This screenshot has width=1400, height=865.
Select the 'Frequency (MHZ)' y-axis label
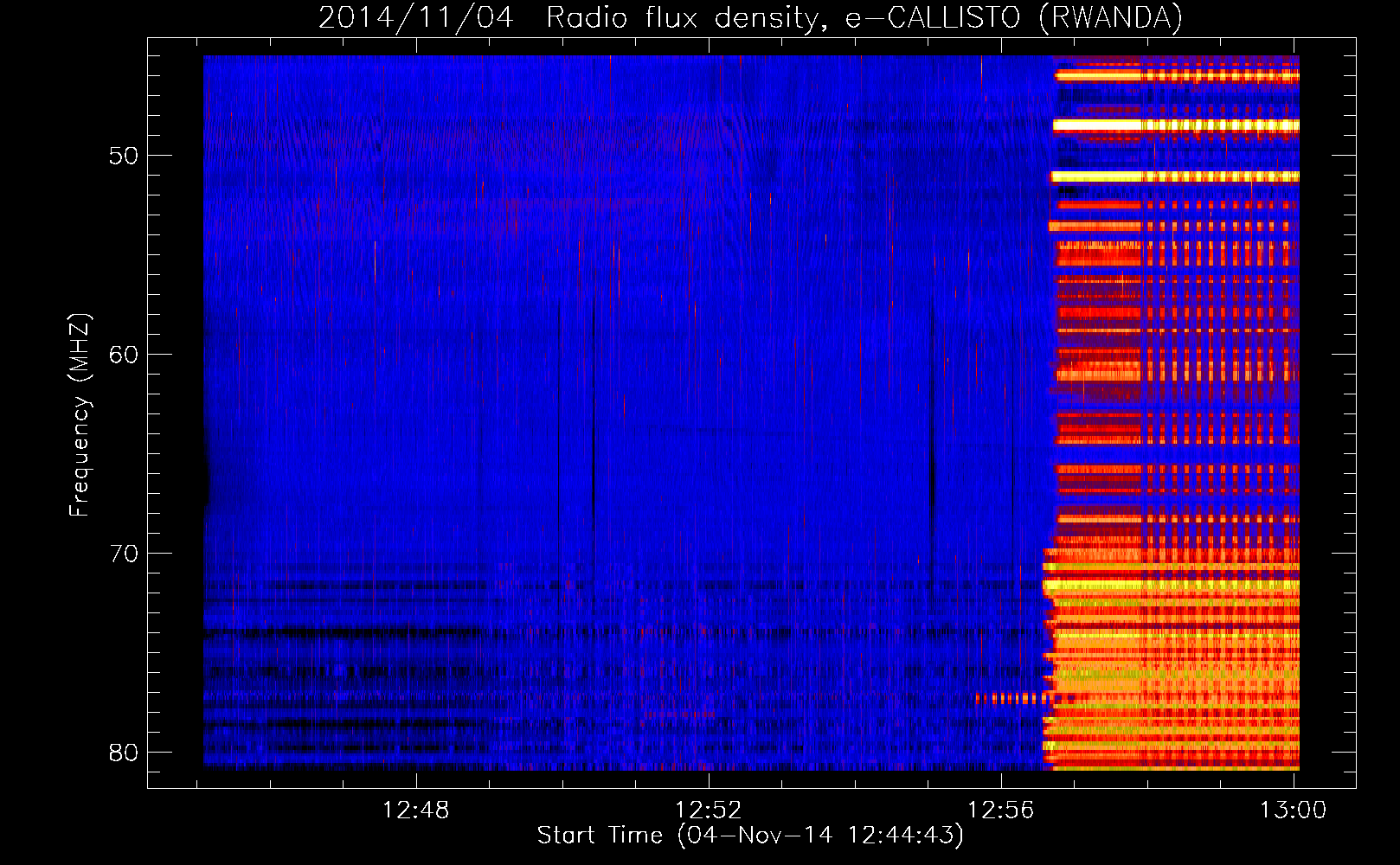click(x=80, y=415)
